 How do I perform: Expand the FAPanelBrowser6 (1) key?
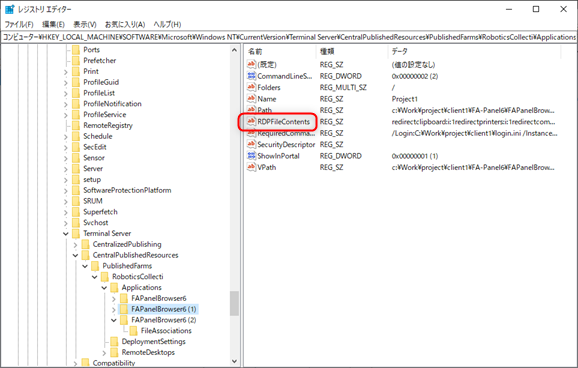[114, 309]
